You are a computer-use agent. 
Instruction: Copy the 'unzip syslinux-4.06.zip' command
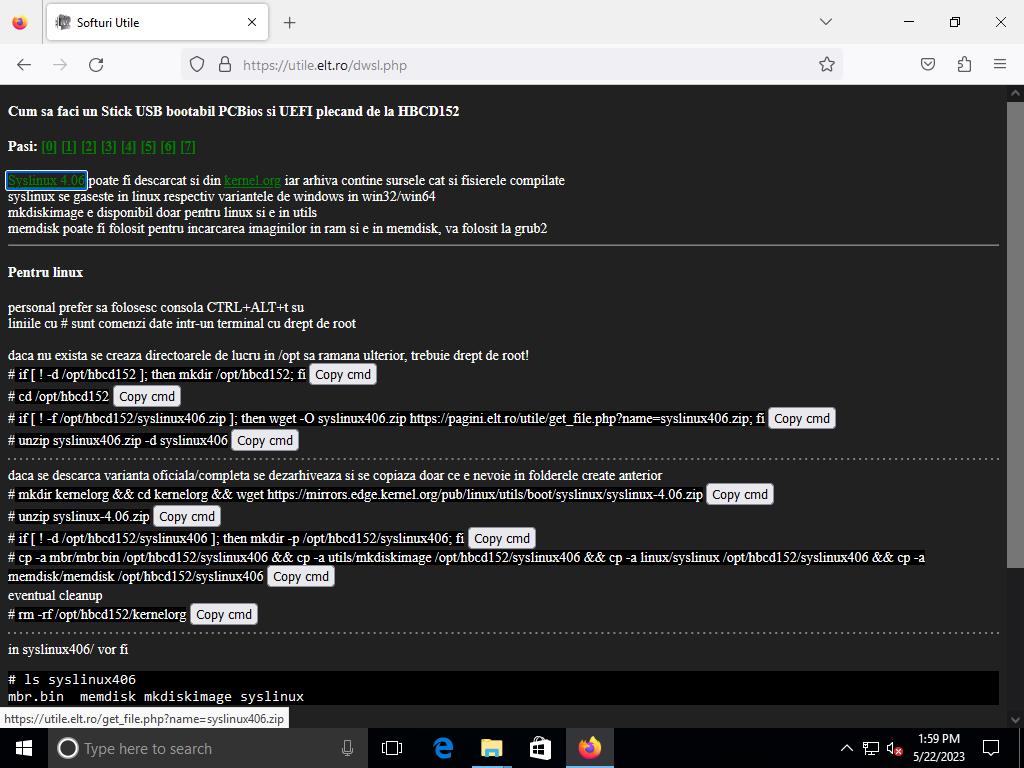point(187,516)
